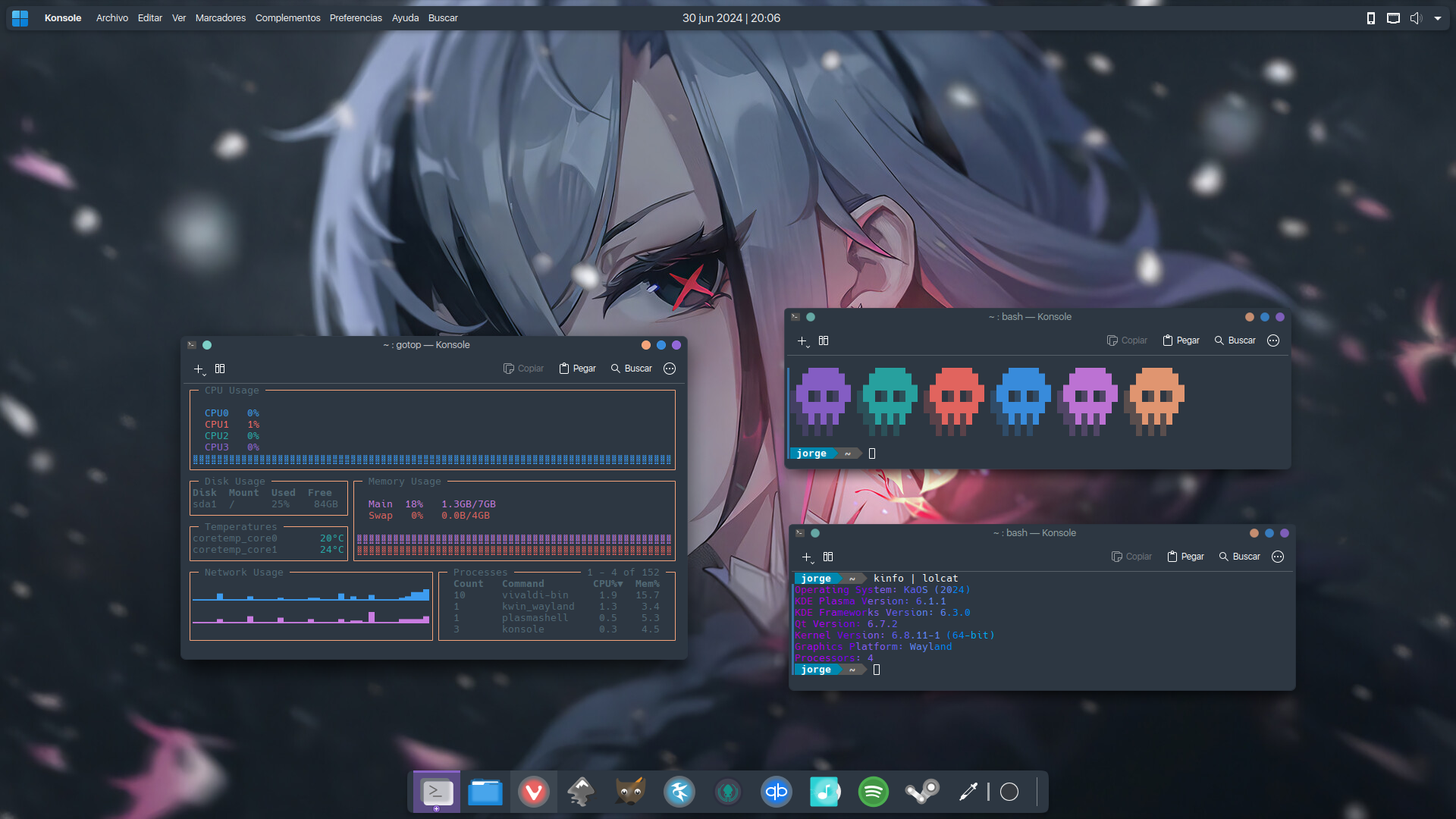Expand the hidden system tray arrow
Screen dimensions: 1456x819
coord(1438,18)
